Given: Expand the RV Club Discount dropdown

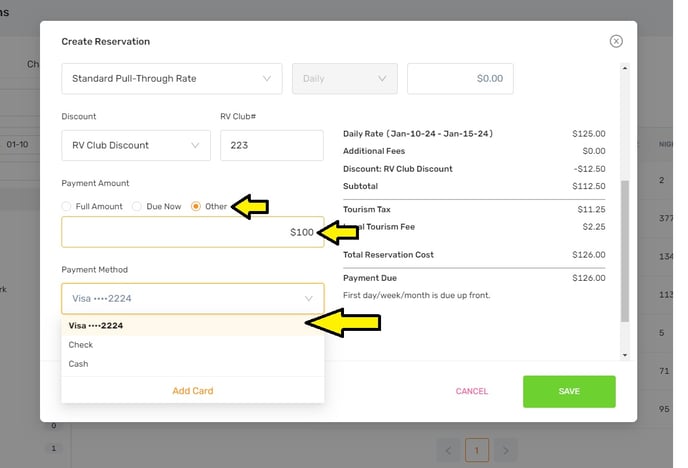Looking at the screenshot, I should 136,145.
